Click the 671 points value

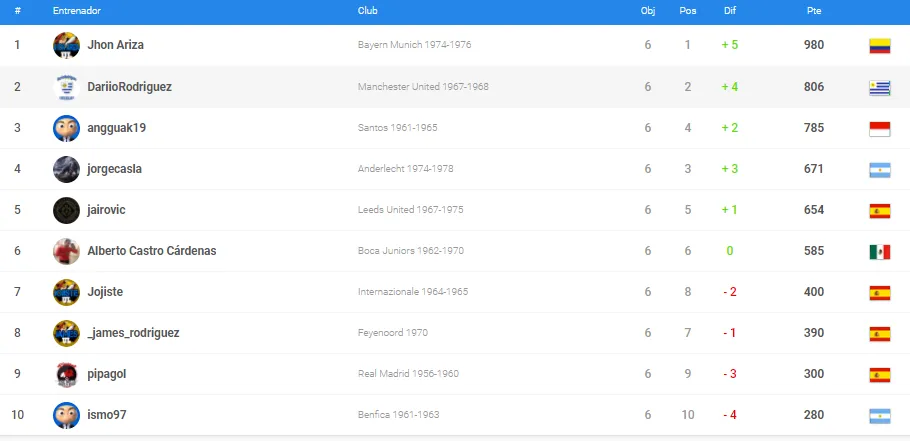[x=814, y=169]
